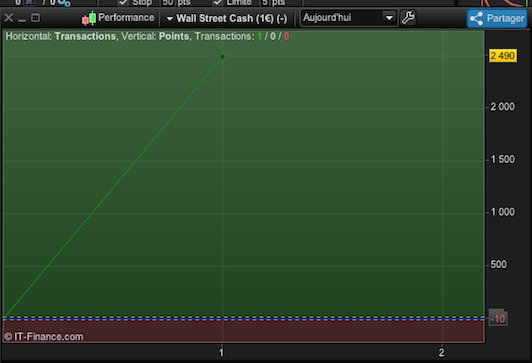The image size is (532, 363).
Task: Click the 1 000 axis label
Action: coord(502,212)
